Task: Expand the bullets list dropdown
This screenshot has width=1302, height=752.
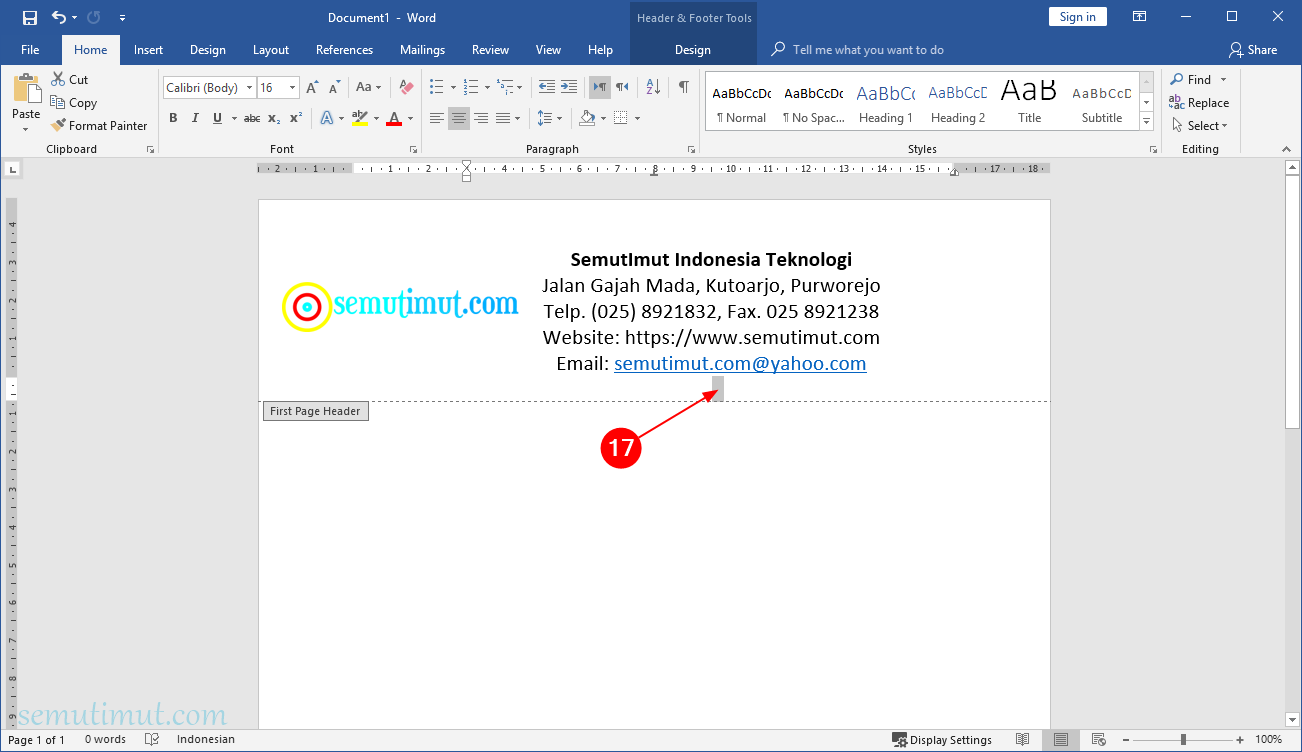Action: [x=453, y=87]
